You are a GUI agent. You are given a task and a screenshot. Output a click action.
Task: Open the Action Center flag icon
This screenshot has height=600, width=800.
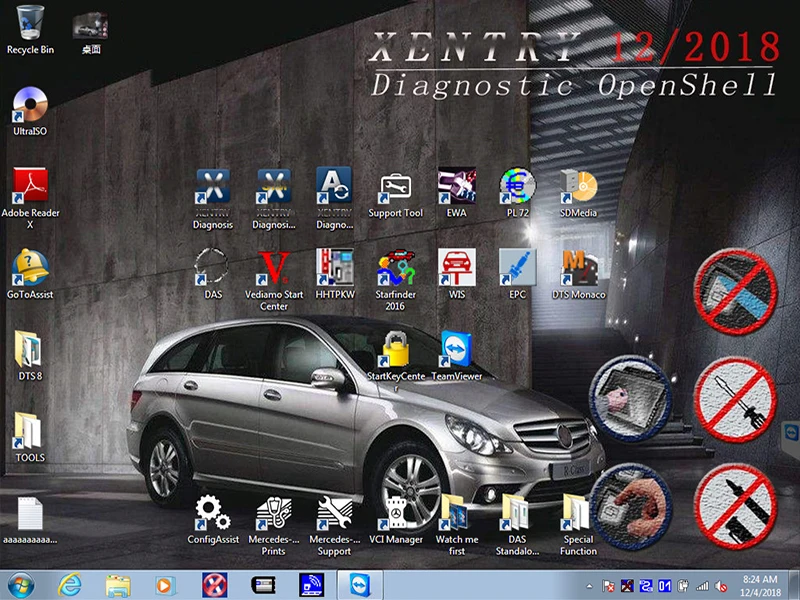[608, 586]
